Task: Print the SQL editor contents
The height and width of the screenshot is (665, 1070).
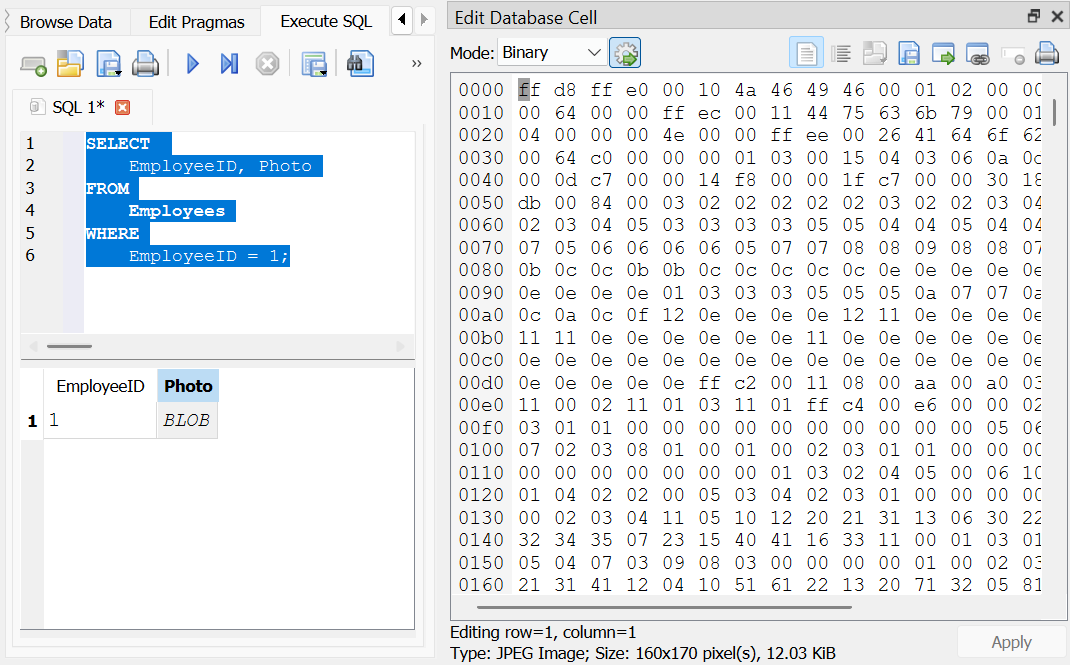Action: click(x=146, y=65)
